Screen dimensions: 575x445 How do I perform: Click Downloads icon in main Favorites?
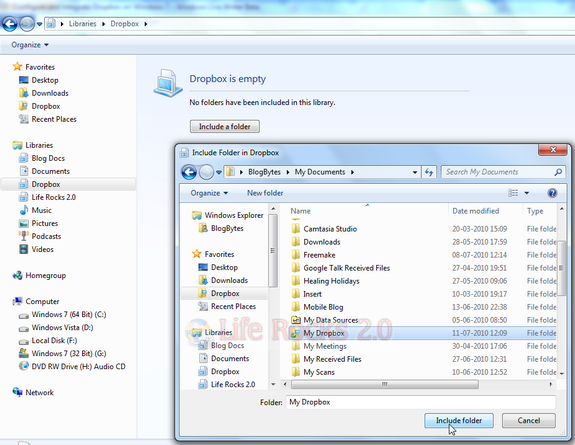[x=23, y=93]
